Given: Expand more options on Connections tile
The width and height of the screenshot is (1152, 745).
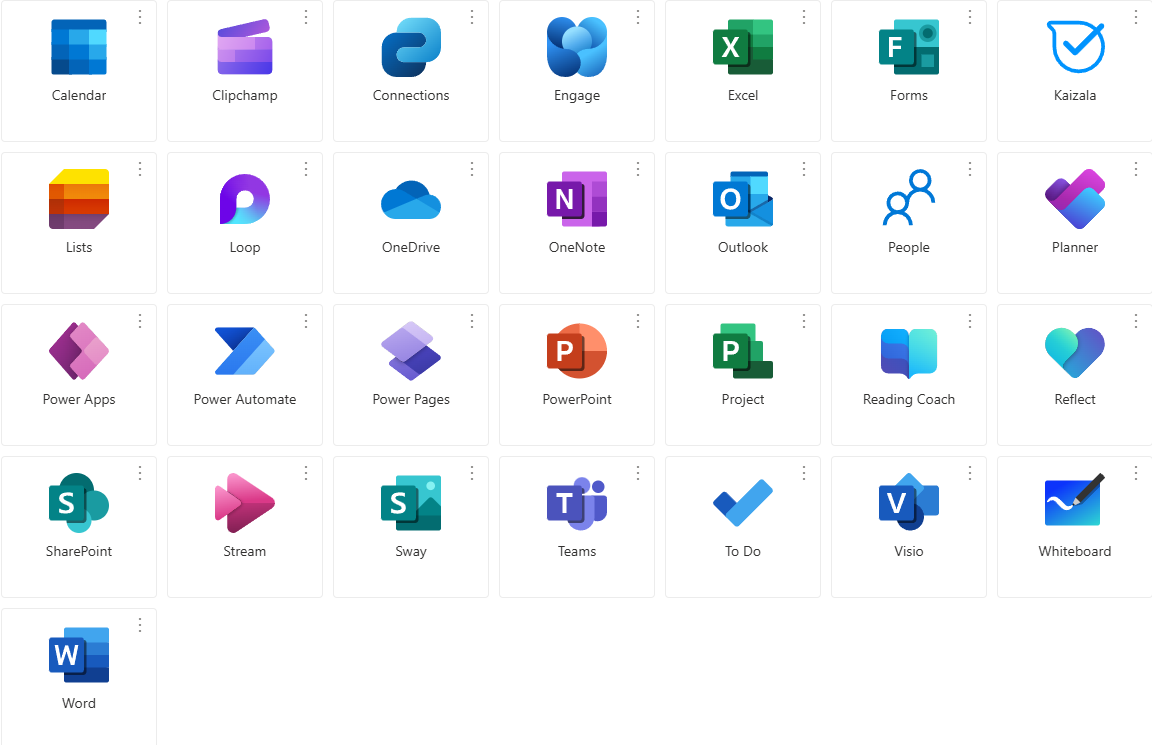Looking at the screenshot, I should 472,17.
